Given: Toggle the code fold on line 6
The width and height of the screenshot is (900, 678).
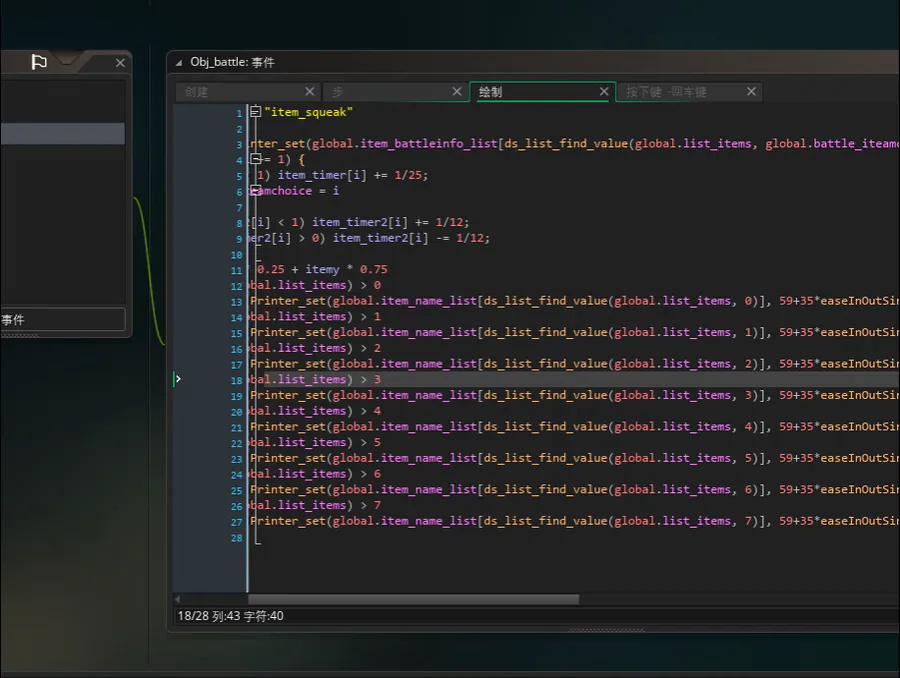Looking at the screenshot, I should pos(255,191).
